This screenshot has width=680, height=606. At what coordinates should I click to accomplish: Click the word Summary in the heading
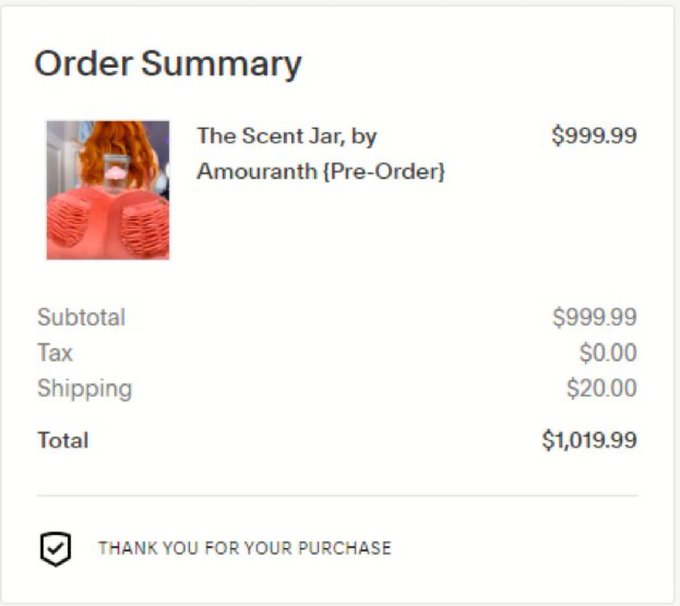tap(221, 65)
